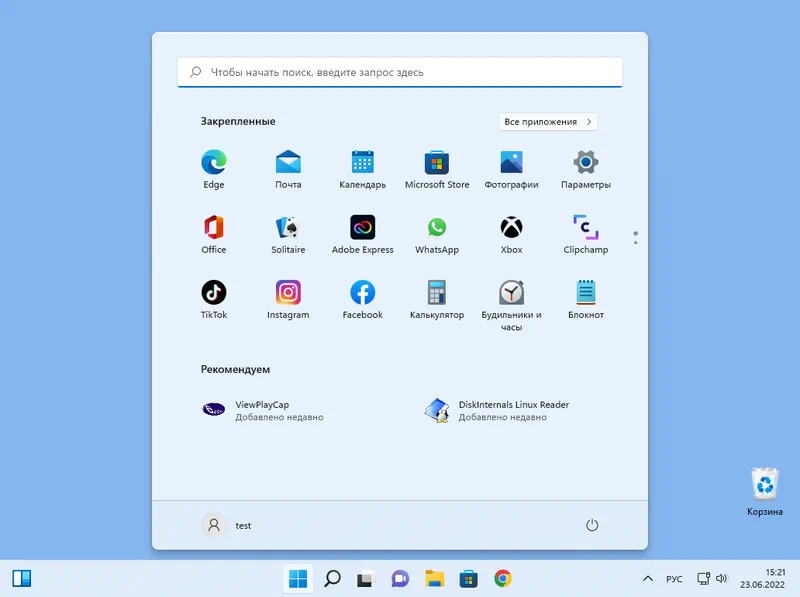Click the Закрепленные section heading
The height and width of the screenshot is (597, 800).
point(238,121)
